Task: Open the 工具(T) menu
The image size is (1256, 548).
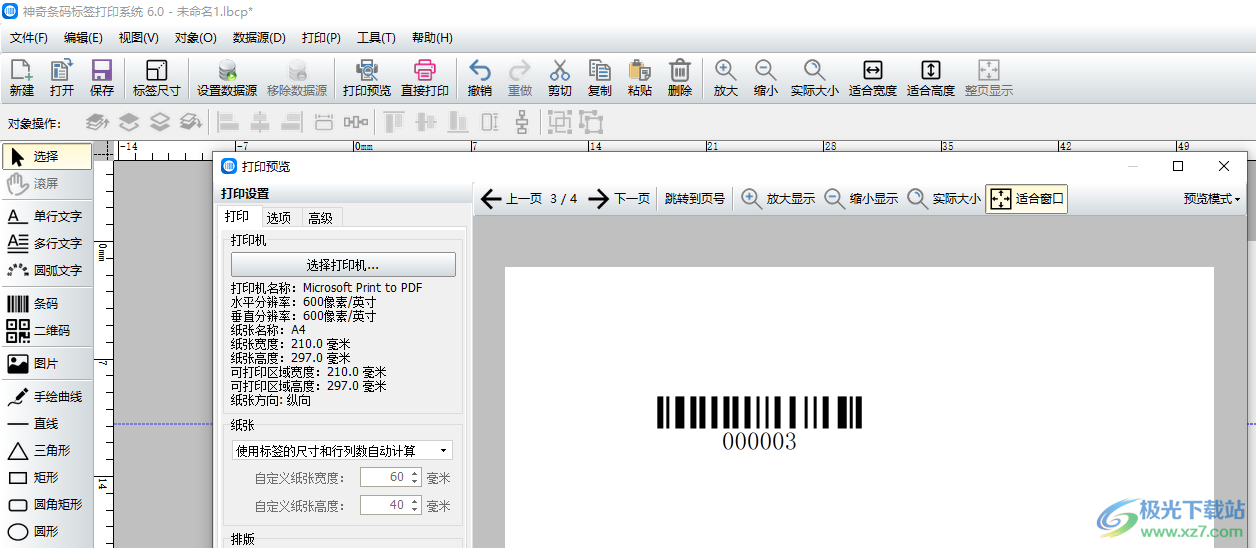Action: click(376, 38)
